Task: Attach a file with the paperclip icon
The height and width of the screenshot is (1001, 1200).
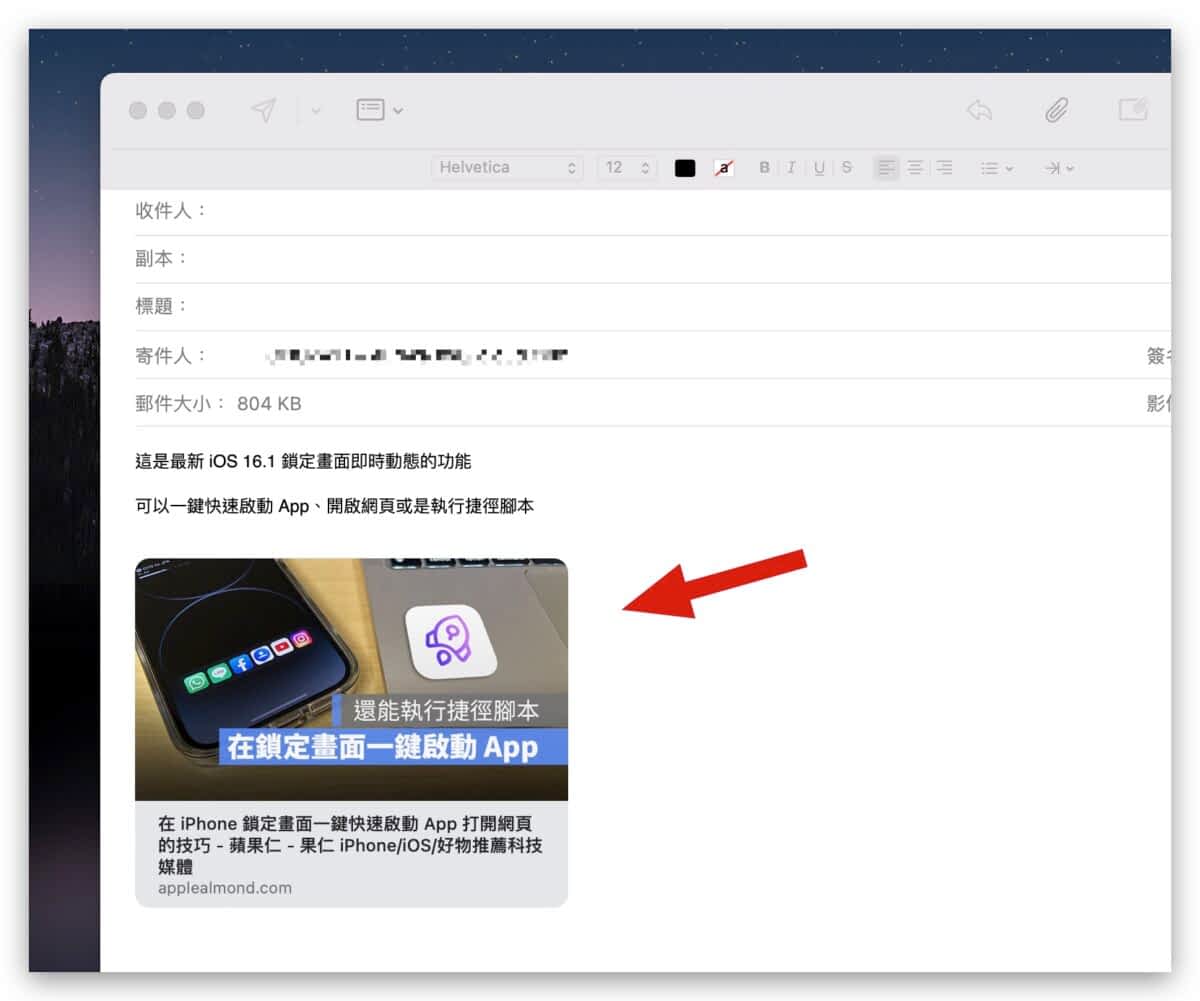Action: (1056, 110)
